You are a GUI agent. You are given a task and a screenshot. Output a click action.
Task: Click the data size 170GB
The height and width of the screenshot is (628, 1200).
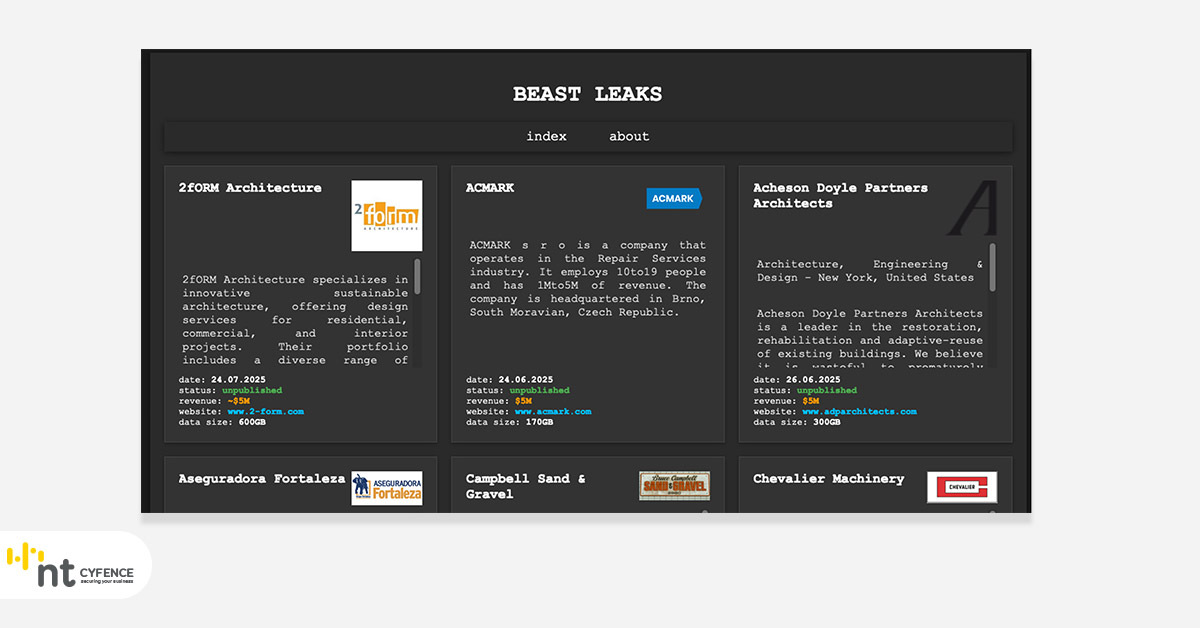539,422
